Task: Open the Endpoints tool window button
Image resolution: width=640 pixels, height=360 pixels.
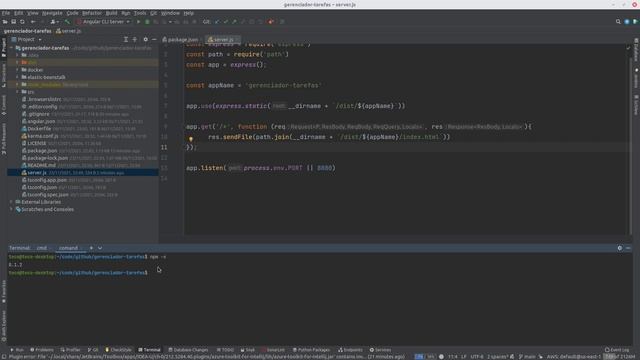Action: [x=350, y=350]
